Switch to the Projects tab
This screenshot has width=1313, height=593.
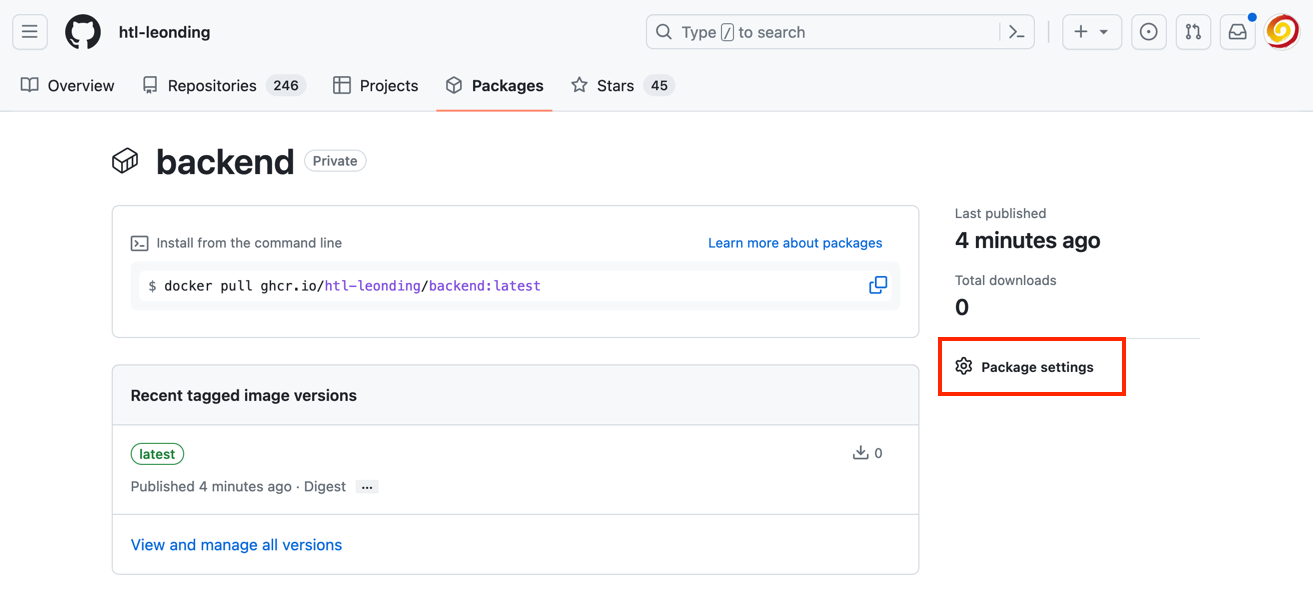[376, 86]
